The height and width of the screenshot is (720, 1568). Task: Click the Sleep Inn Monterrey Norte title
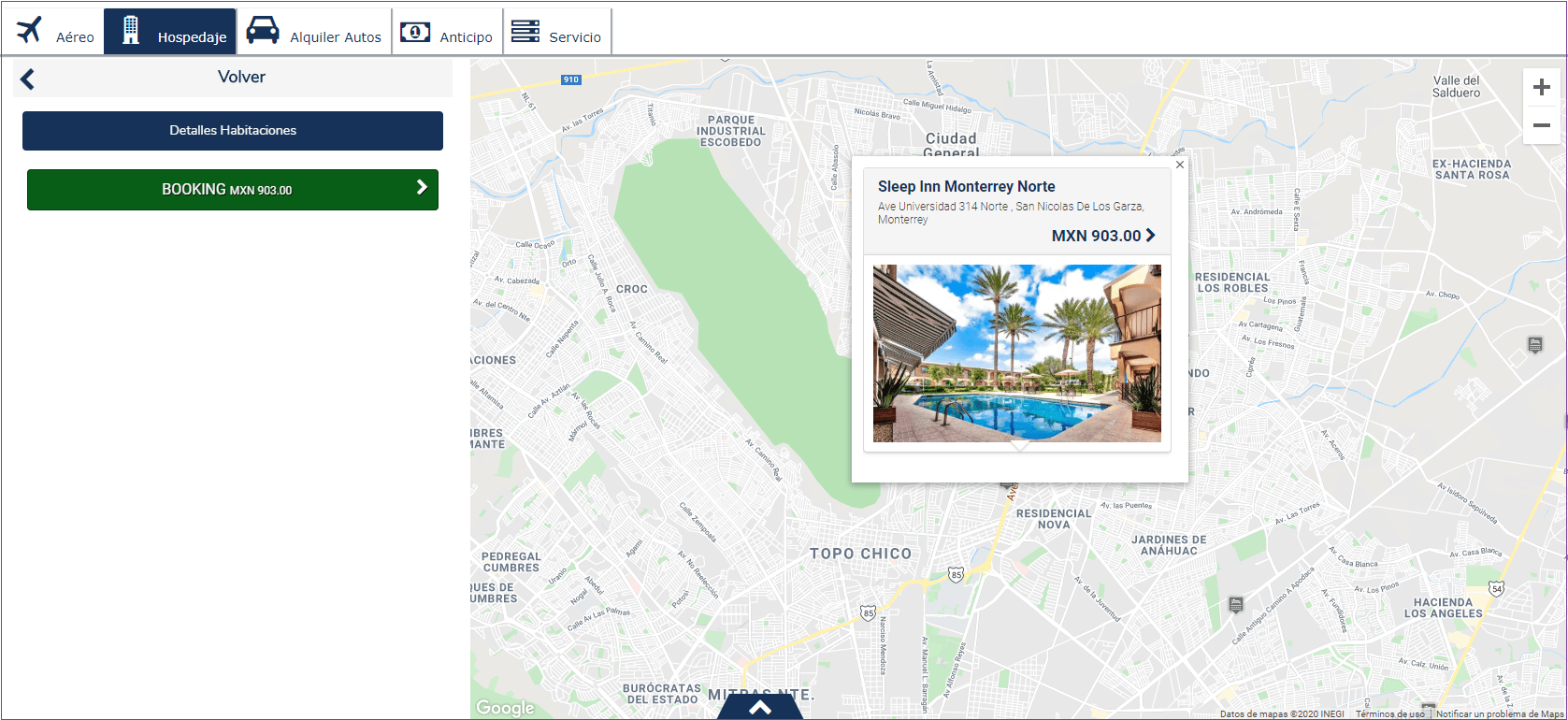click(966, 187)
